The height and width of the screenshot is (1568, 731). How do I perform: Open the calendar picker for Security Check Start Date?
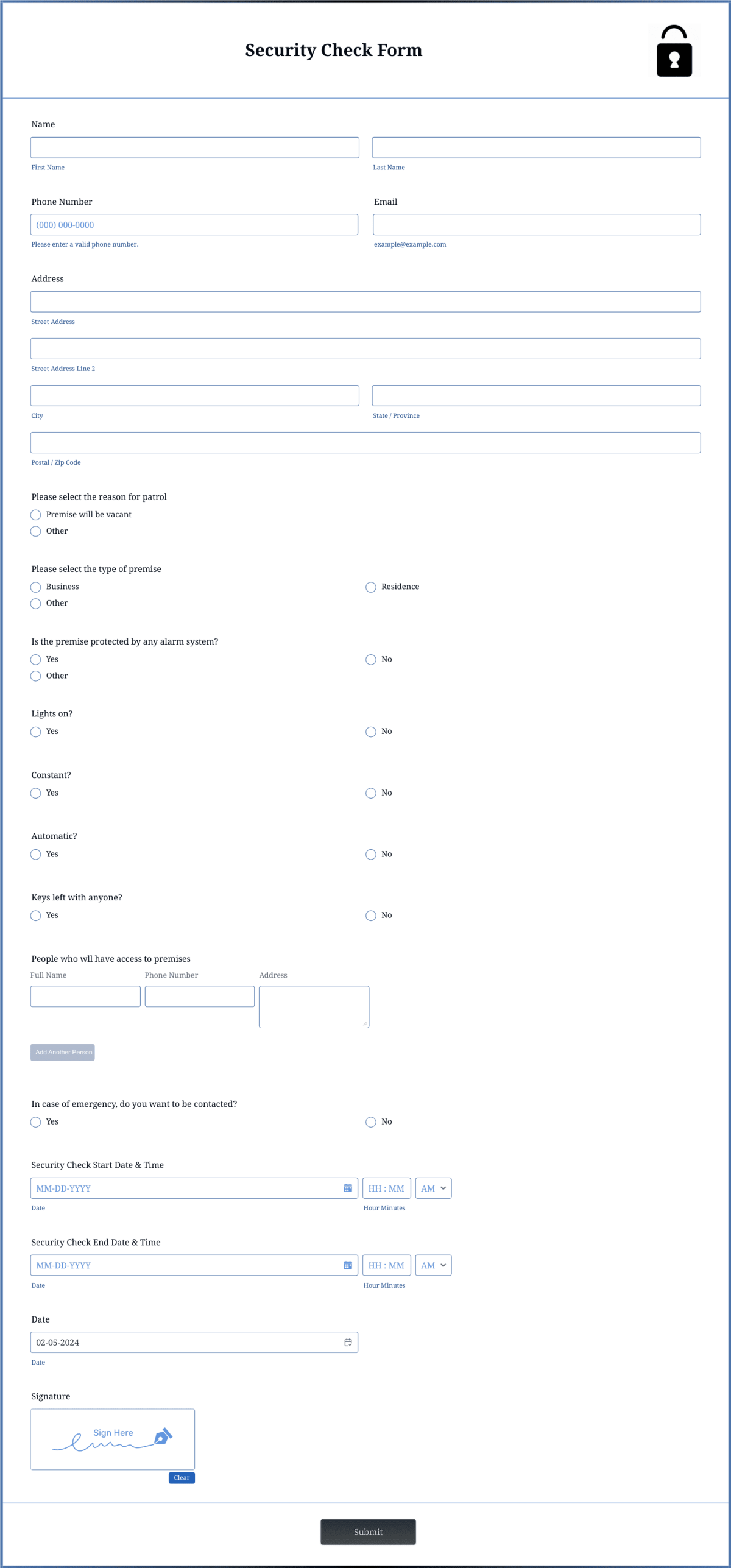click(x=347, y=1187)
